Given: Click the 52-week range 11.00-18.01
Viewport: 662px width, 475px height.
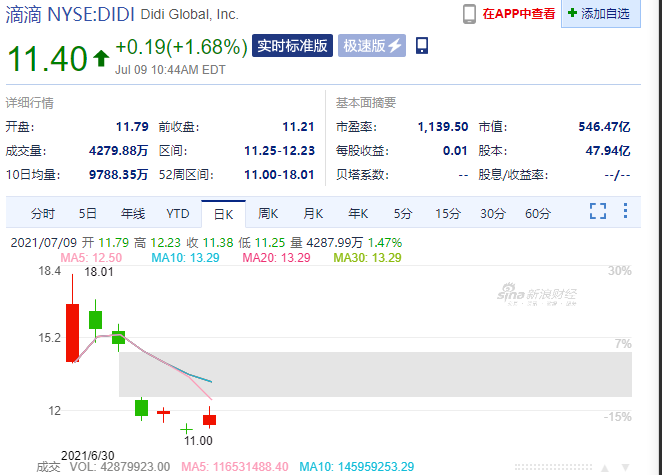Looking at the screenshot, I should [279, 175].
